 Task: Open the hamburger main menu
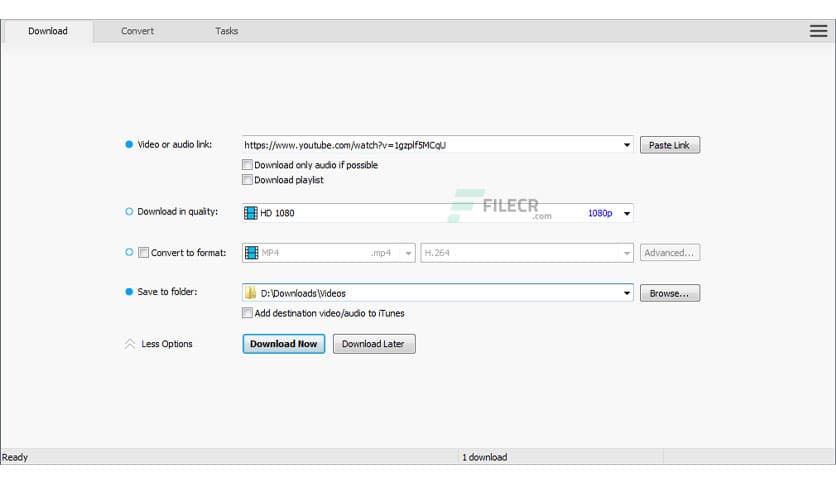818,31
